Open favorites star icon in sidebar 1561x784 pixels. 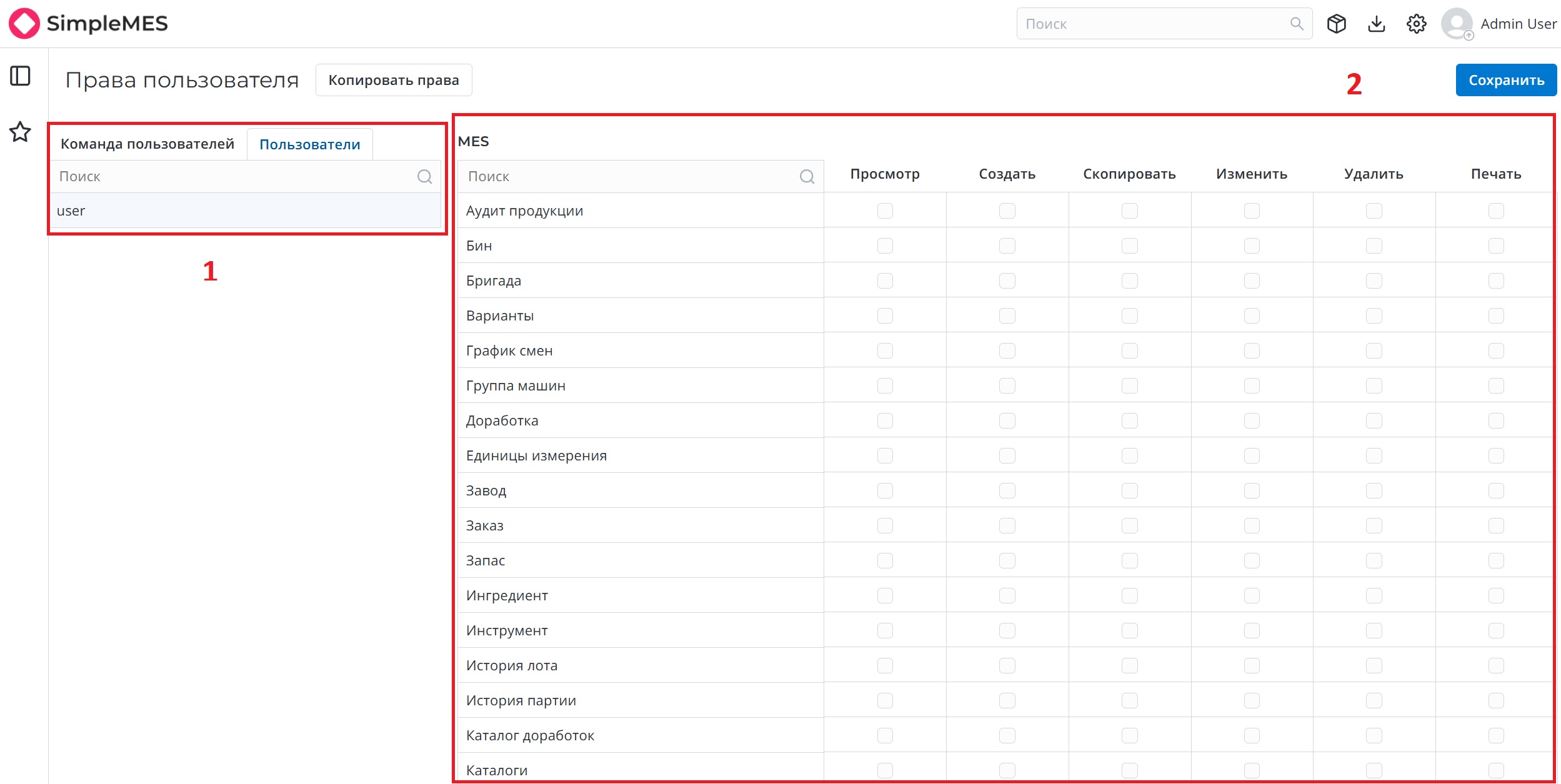pos(20,132)
